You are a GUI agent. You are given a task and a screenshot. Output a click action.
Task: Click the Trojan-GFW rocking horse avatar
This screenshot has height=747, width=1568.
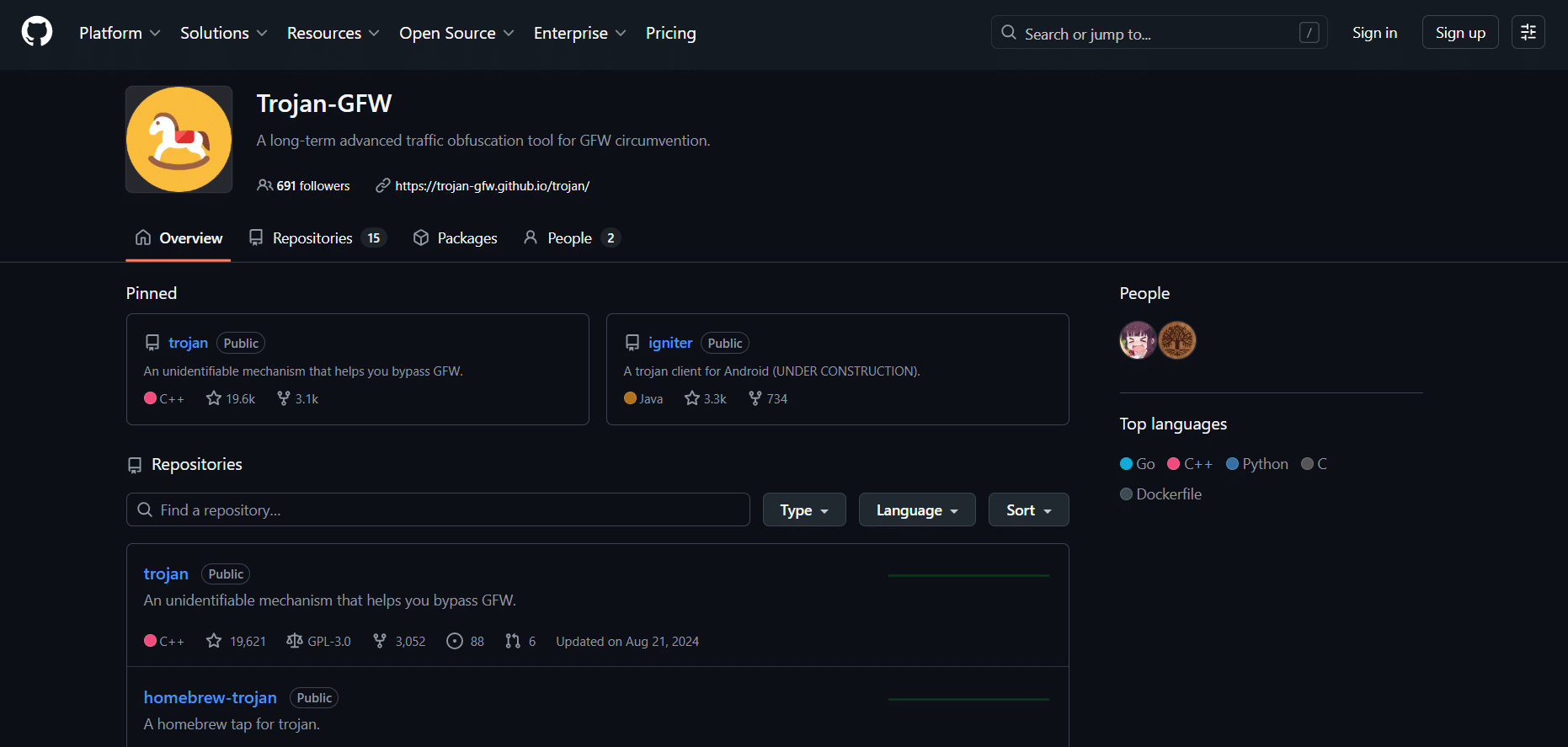[x=179, y=139]
